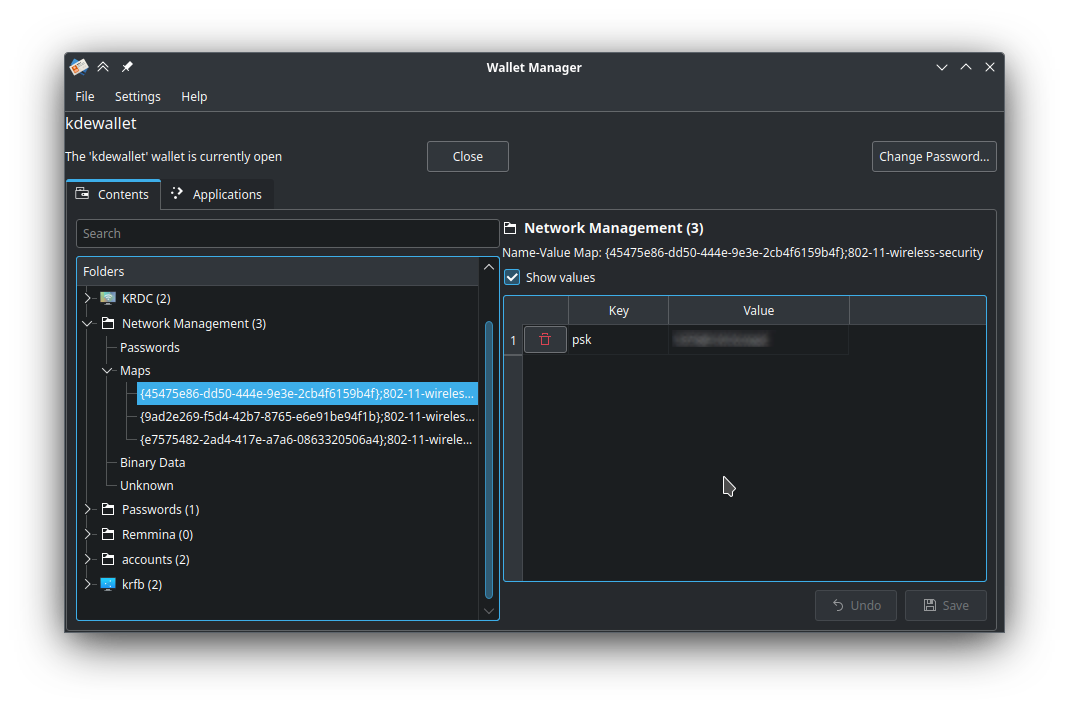Click the Passwords (1) folder icon

click(x=108, y=509)
